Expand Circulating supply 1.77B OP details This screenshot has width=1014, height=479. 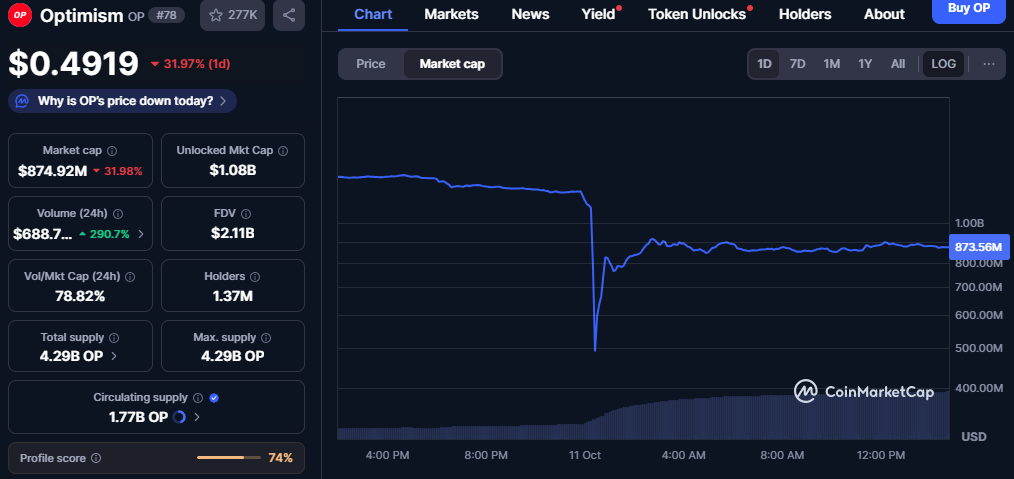click(x=196, y=417)
